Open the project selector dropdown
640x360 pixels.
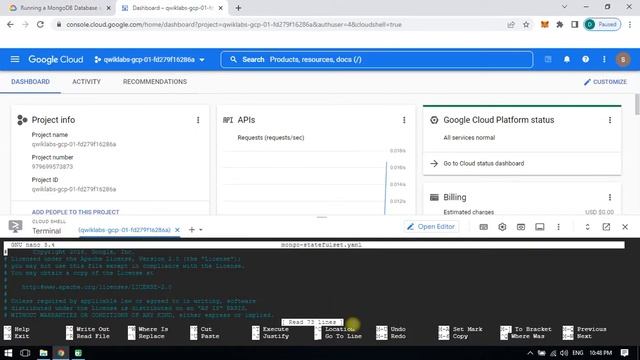[x=149, y=60]
